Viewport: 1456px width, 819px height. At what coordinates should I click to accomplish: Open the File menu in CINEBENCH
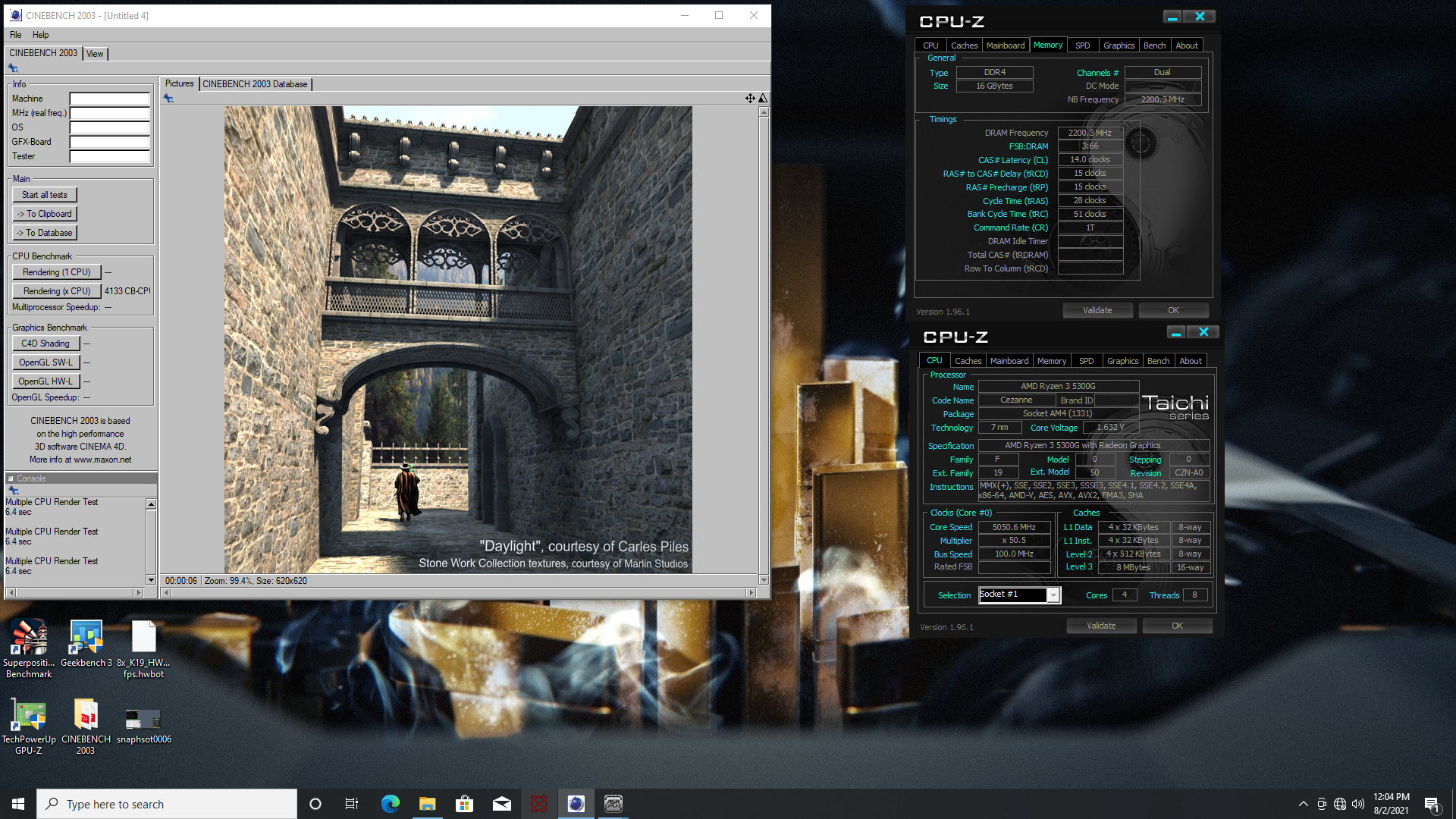(15, 35)
